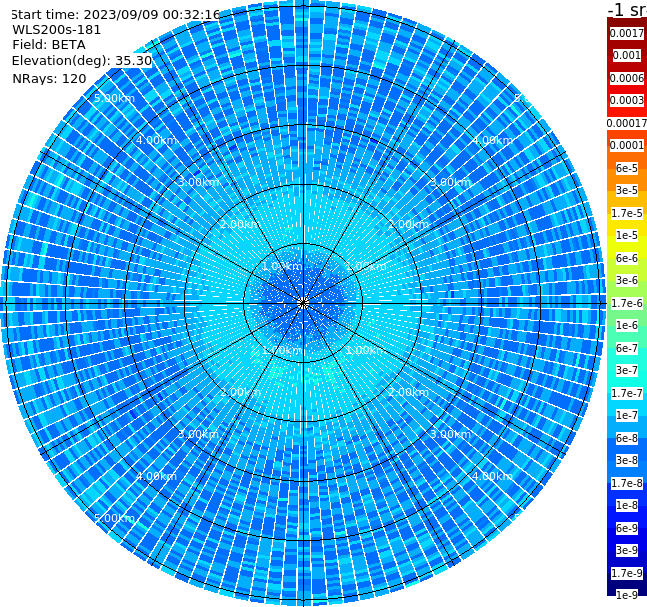Select the 3e-9 colorbar label
Viewport: 647px width, 607px height.
pyautogui.click(x=627, y=550)
